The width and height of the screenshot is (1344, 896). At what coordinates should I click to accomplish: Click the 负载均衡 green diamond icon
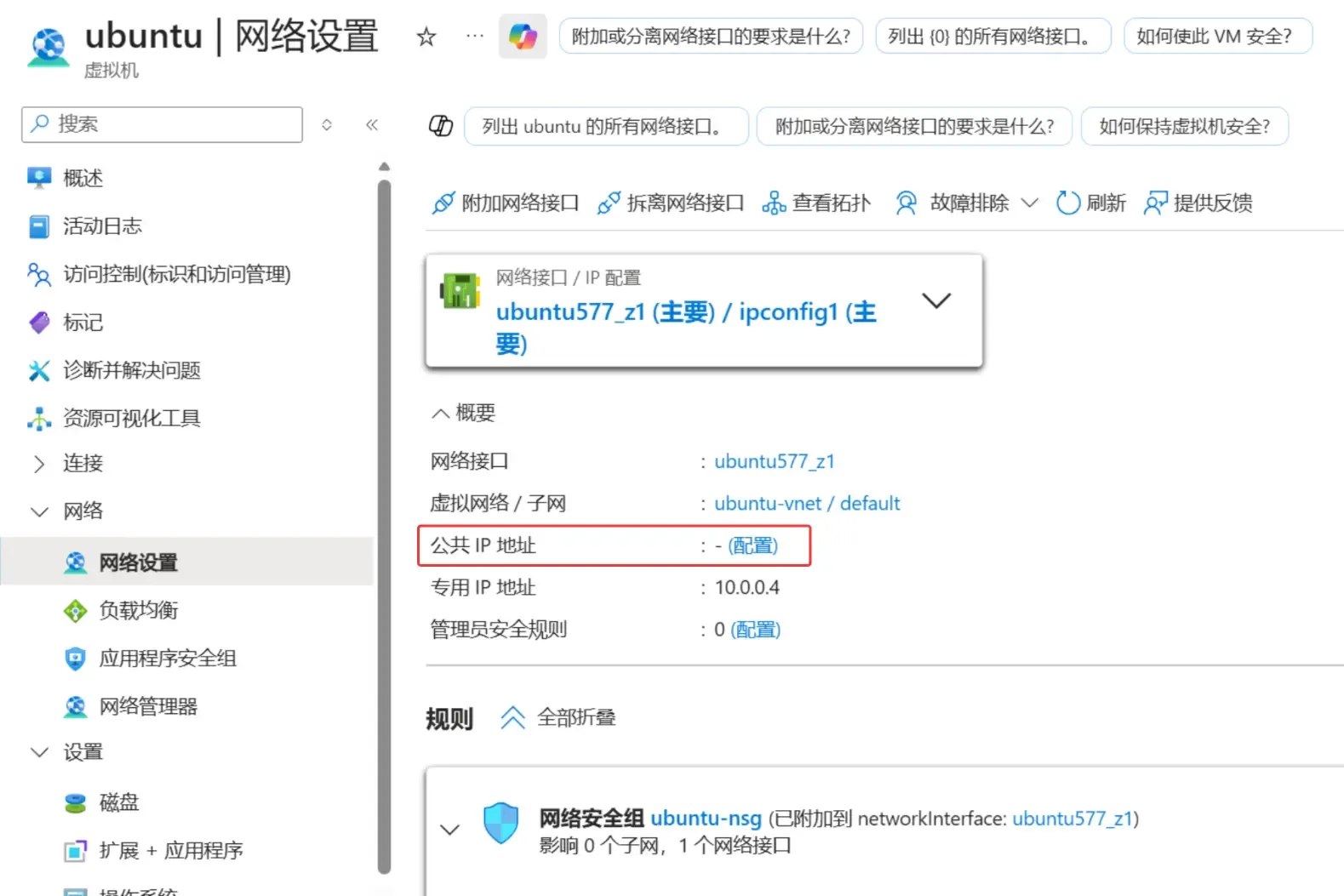(x=76, y=611)
